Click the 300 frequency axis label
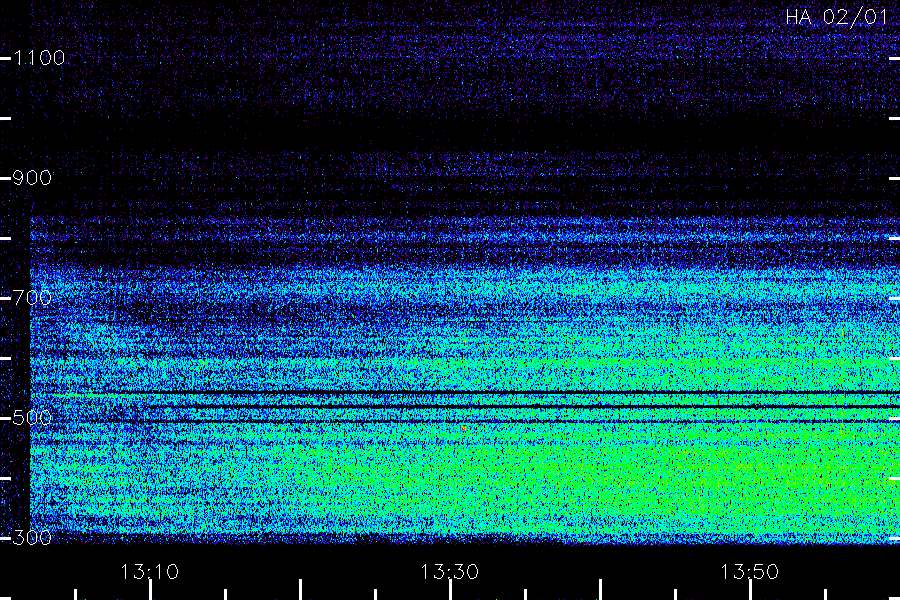This screenshot has width=900, height=600. (32, 537)
